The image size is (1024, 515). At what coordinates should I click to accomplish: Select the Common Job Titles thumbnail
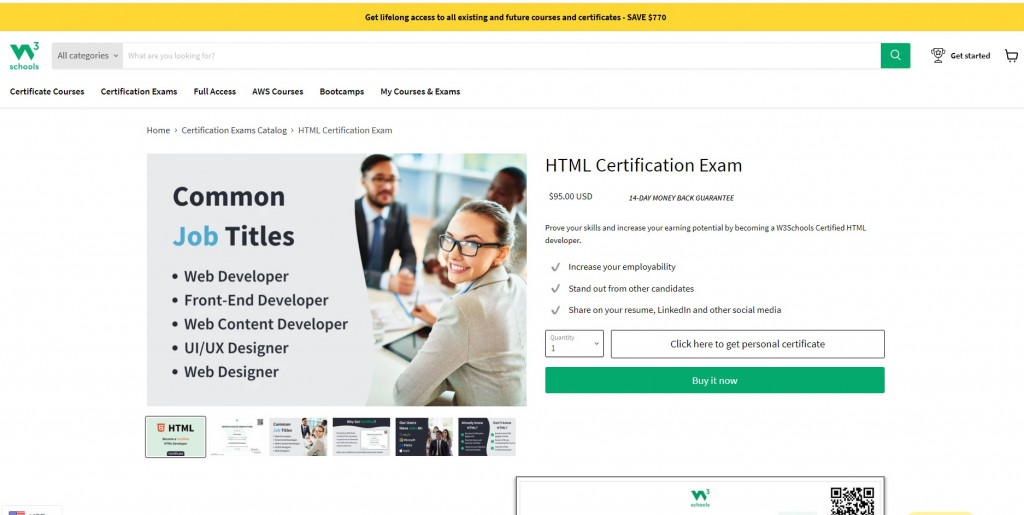point(298,437)
